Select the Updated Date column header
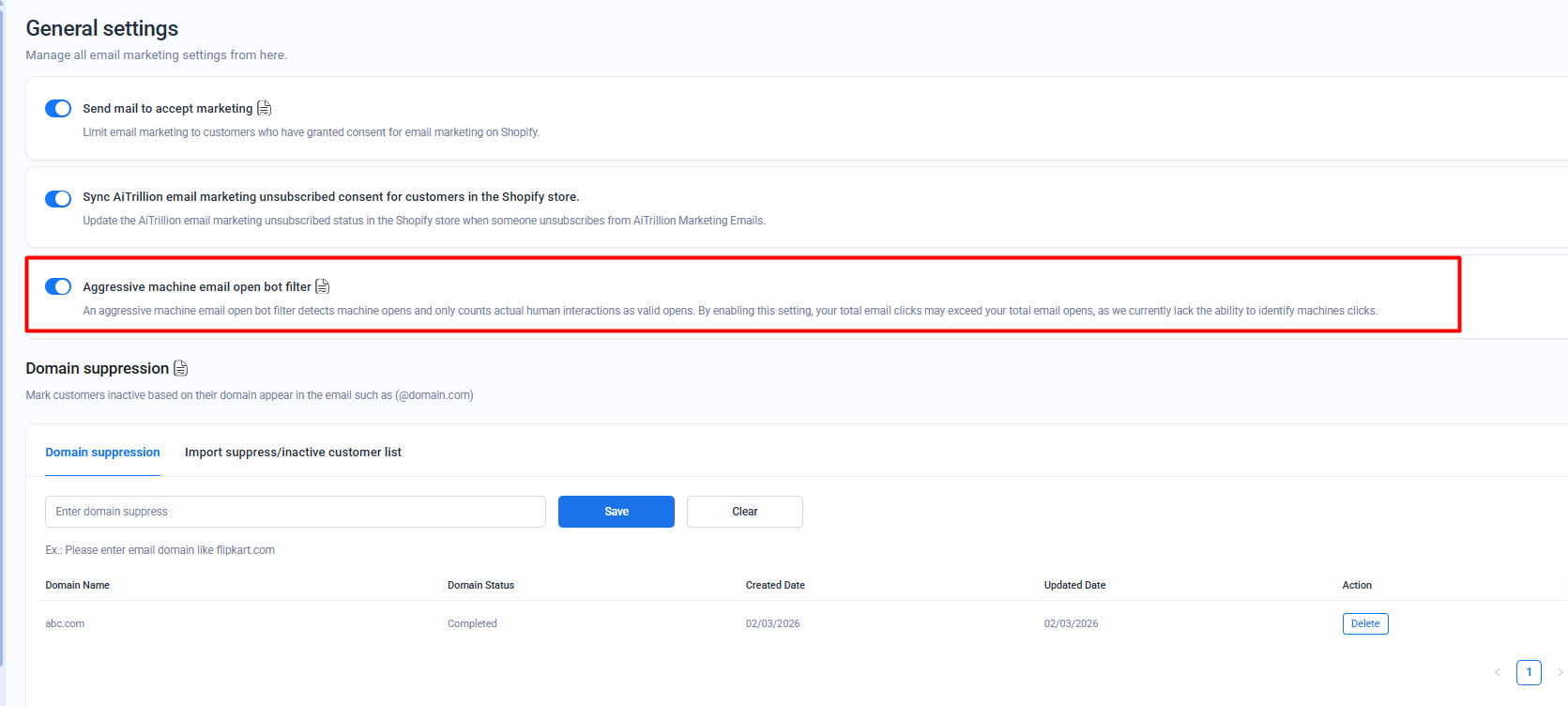Image resolution: width=1568 pixels, height=706 pixels. pos(1074,585)
